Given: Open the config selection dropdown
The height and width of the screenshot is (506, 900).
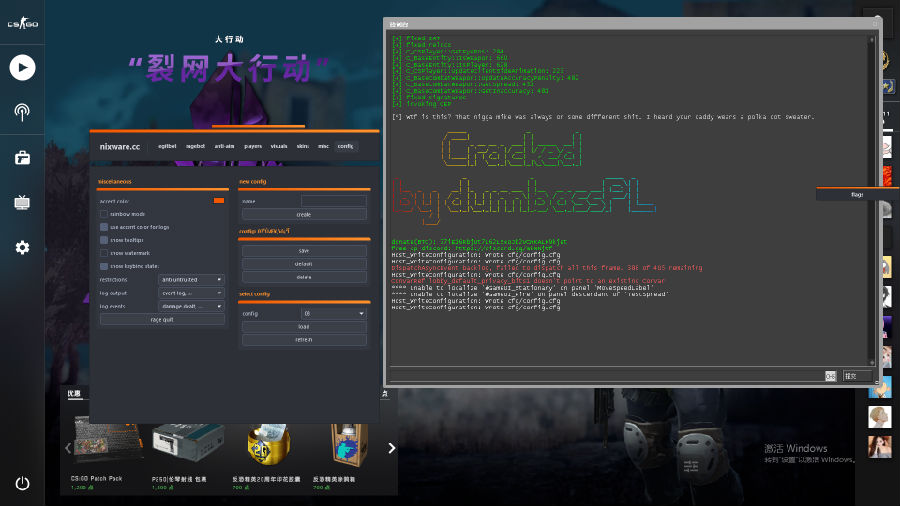Looking at the screenshot, I should click(333, 313).
